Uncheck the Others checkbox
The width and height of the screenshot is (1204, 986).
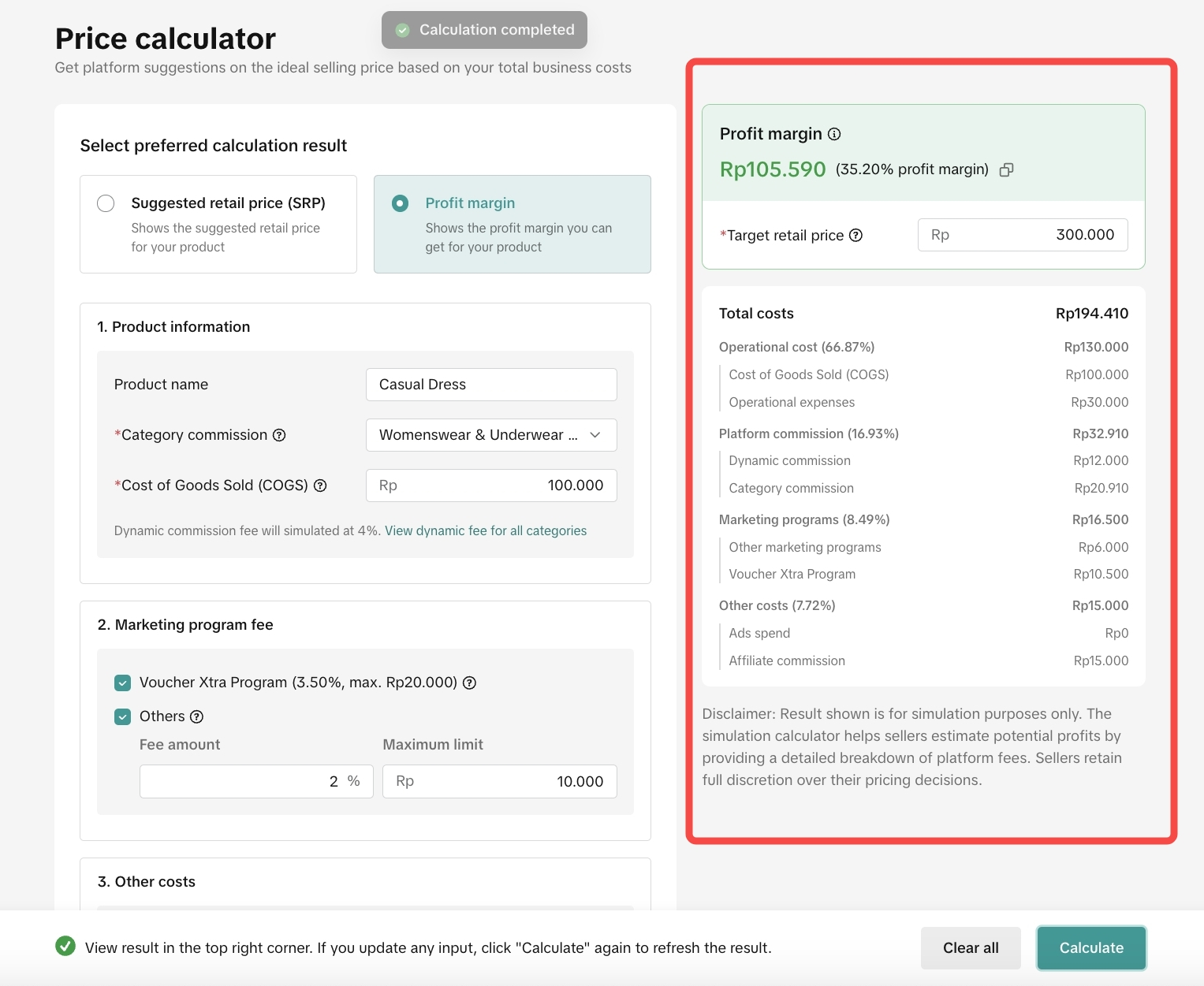click(123, 716)
